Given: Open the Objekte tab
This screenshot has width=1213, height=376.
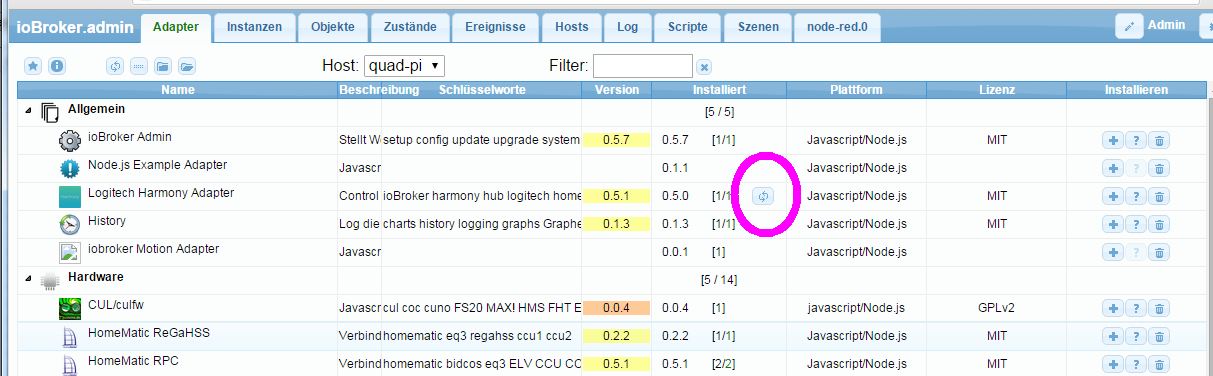Looking at the screenshot, I should pos(333,28).
